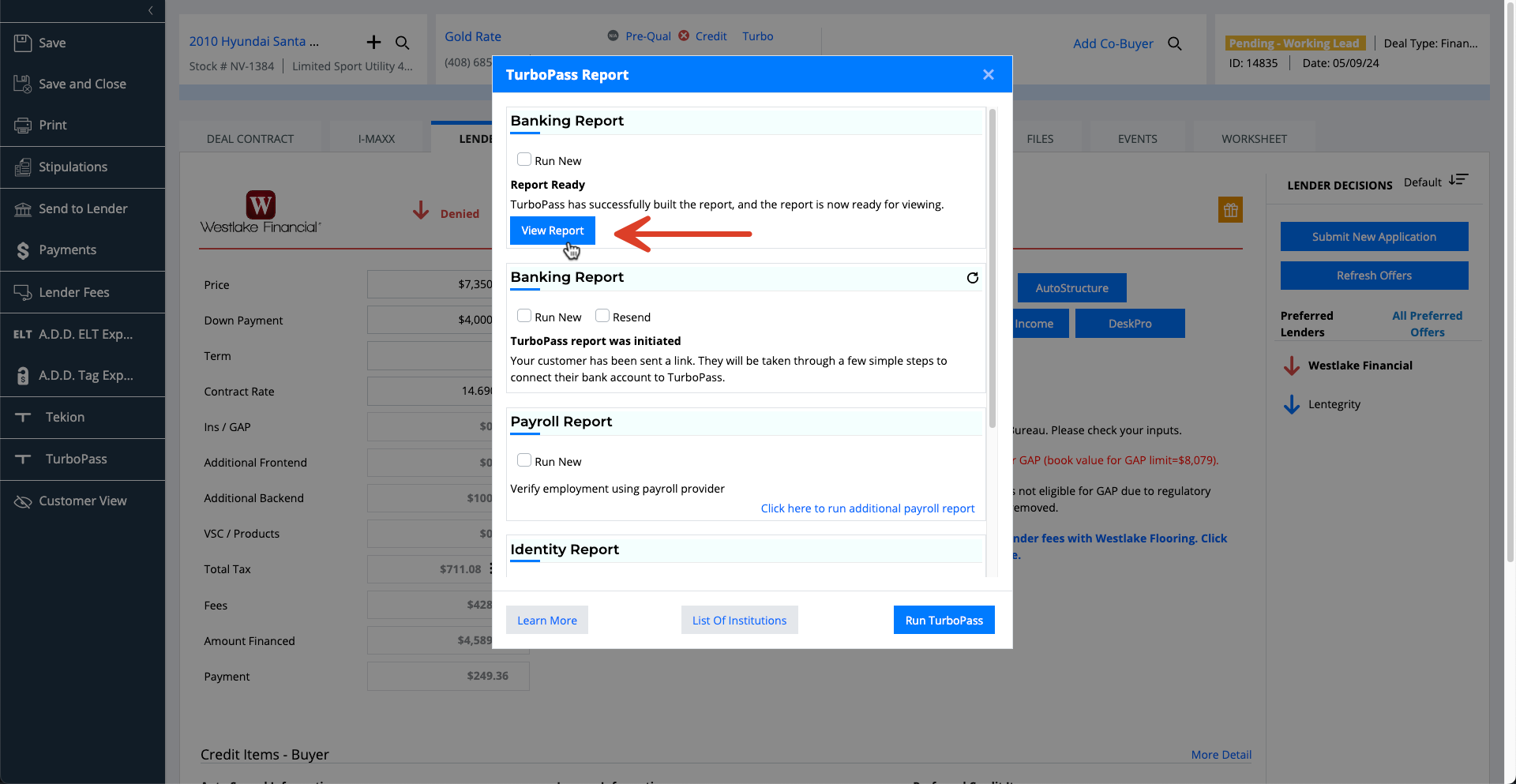Click the Save disk icon in sidebar
1516x784 pixels.
tap(23, 43)
